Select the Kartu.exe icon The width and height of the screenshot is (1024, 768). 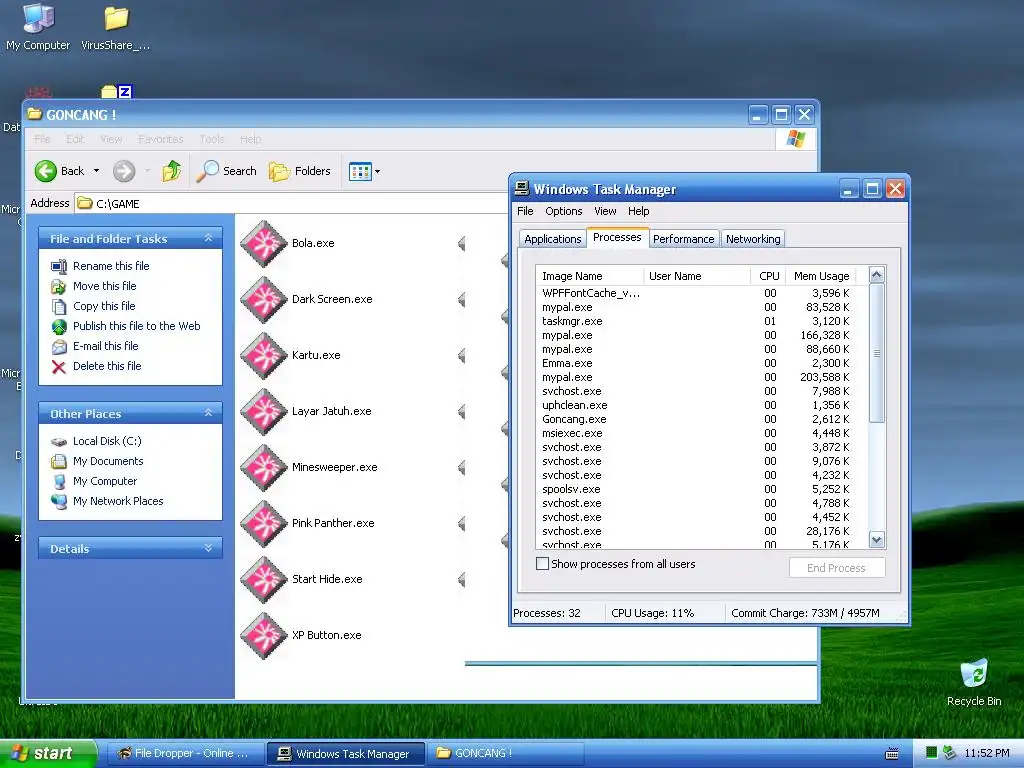(264, 356)
